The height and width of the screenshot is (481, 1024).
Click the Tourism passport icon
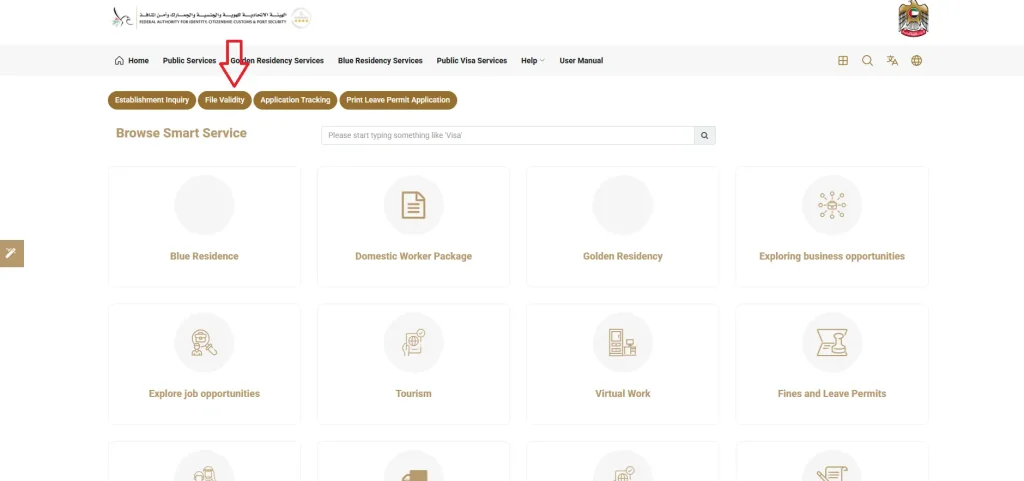[x=413, y=343]
